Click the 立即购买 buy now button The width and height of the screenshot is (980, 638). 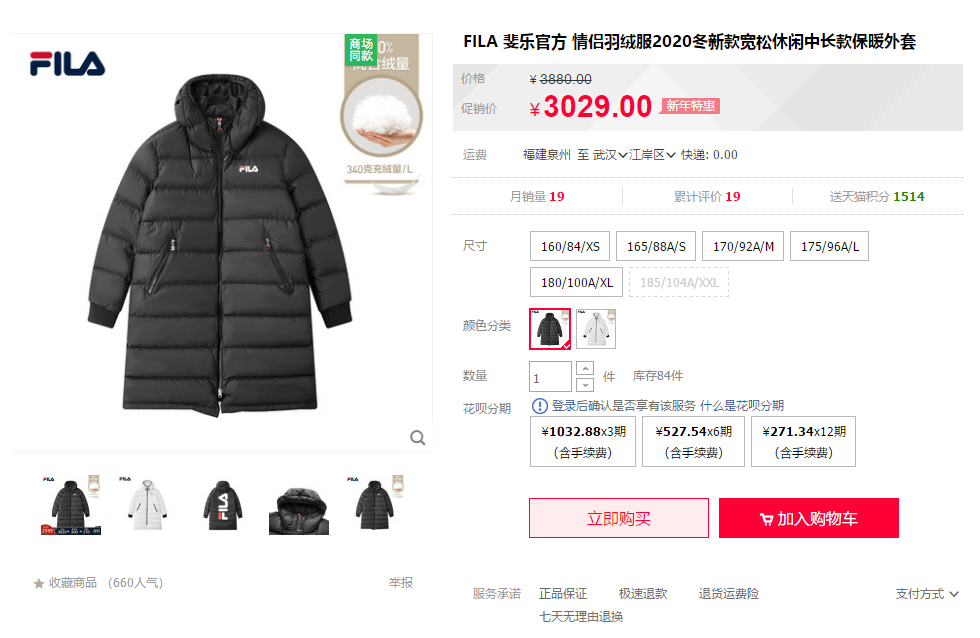619,518
